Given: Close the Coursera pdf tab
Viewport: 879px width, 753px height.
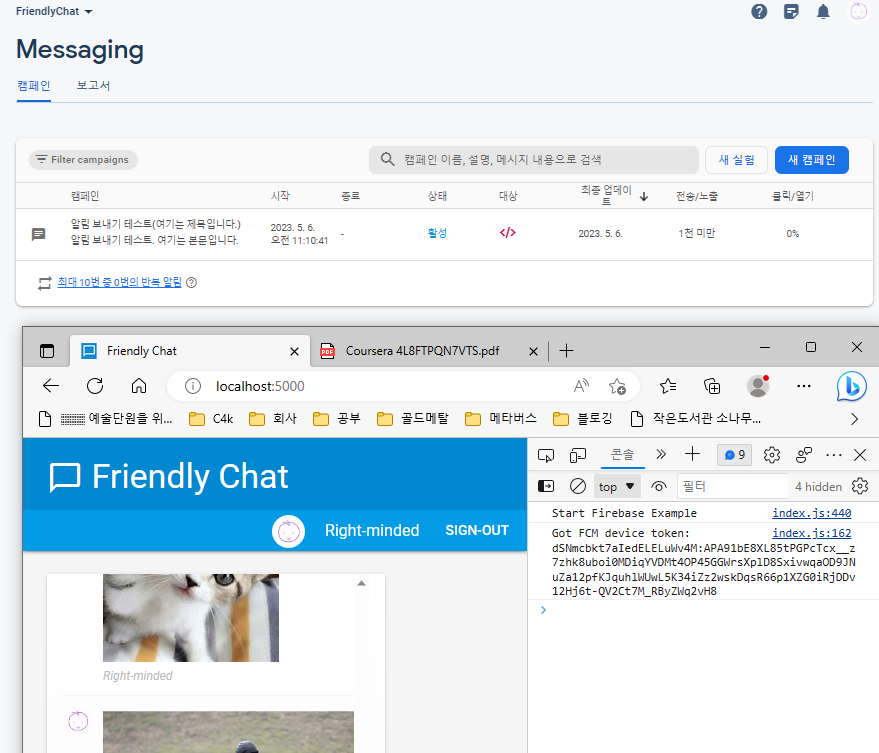Looking at the screenshot, I should pyautogui.click(x=533, y=352).
